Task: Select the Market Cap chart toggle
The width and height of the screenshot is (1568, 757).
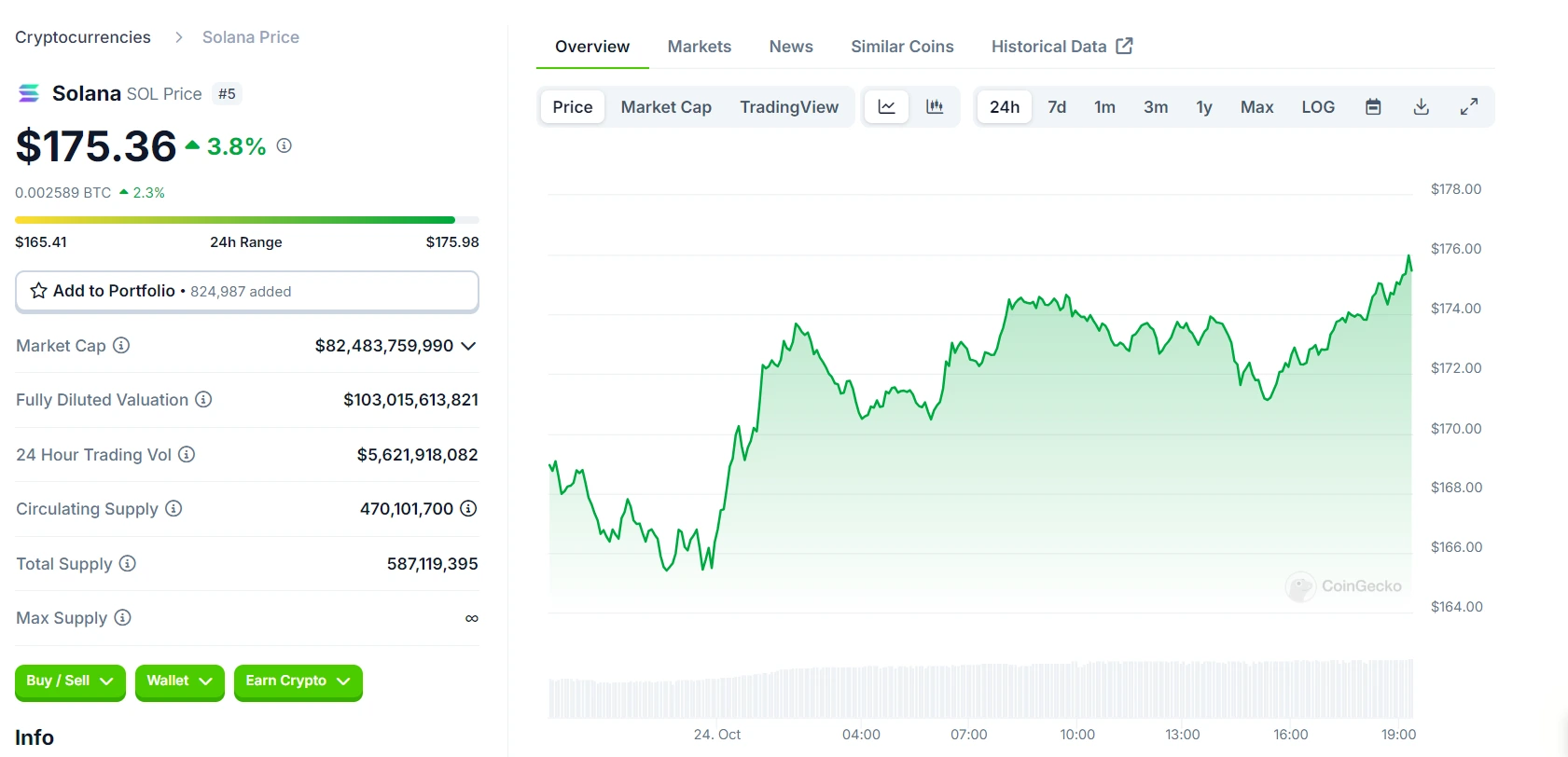Action: coord(666,107)
